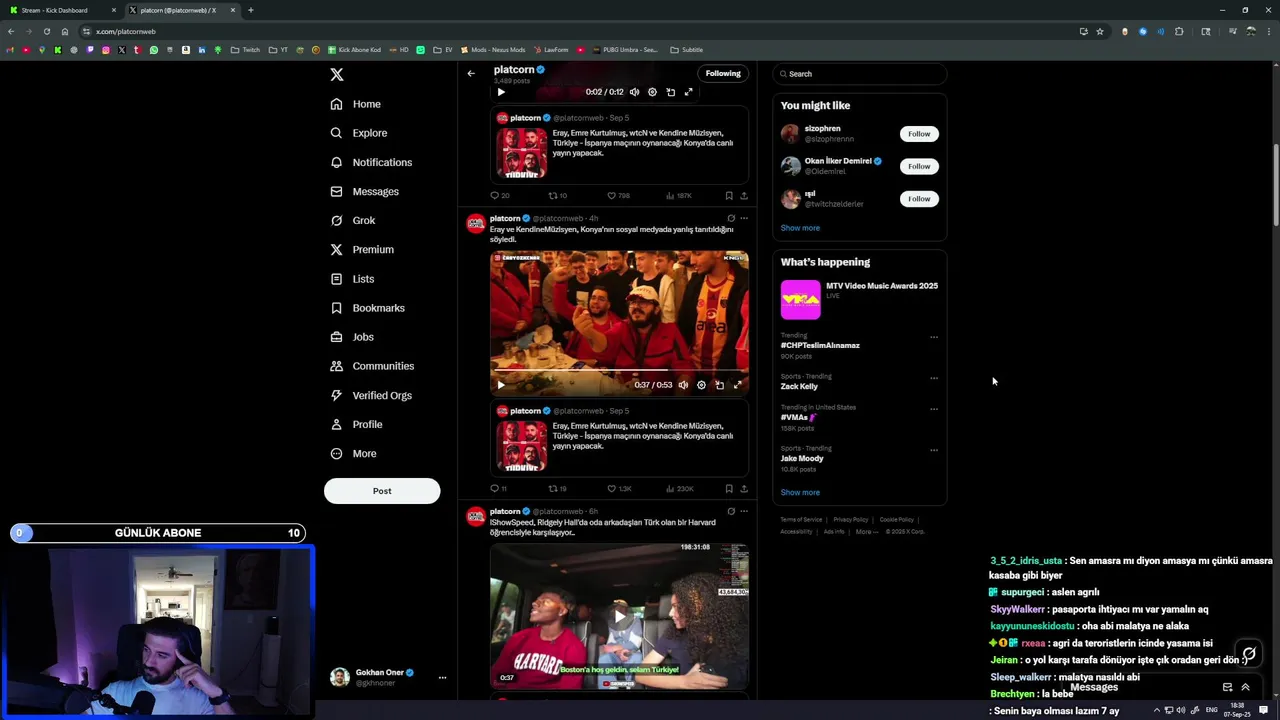Image resolution: width=1280 pixels, height=720 pixels.
Task: Reload the page in browser toolbar
Action: 46,31
